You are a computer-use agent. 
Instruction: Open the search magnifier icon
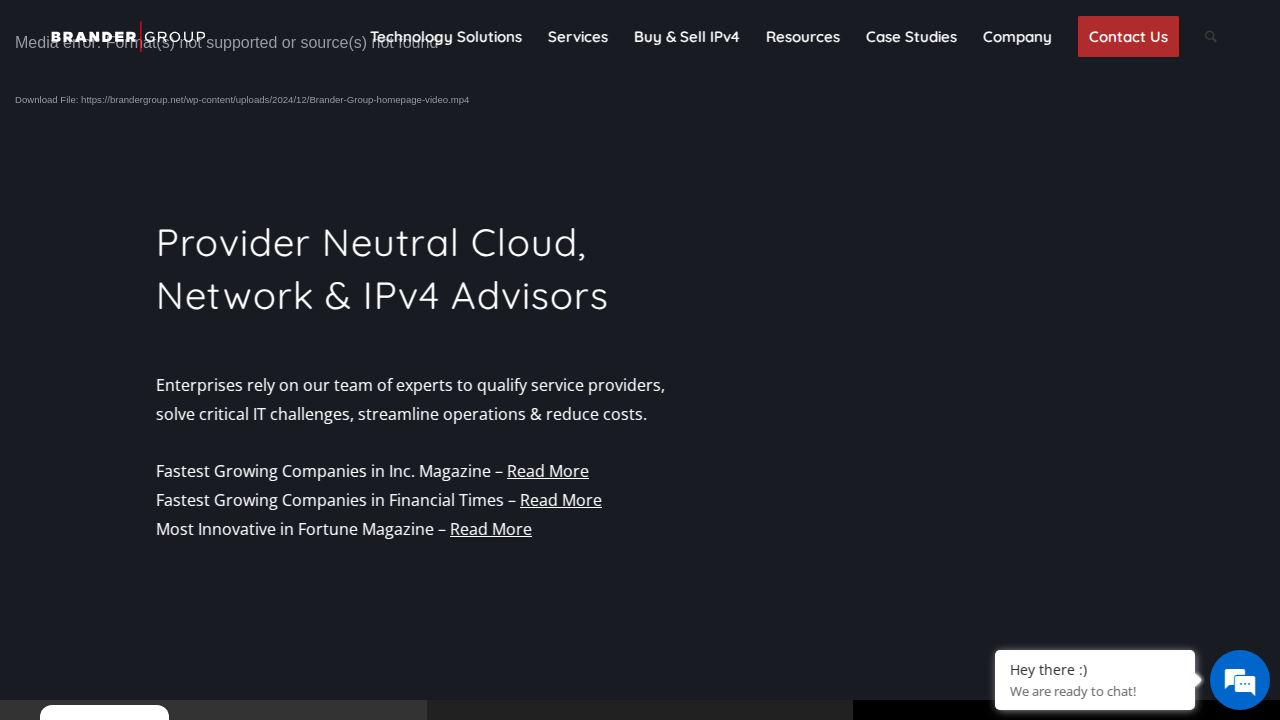click(x=1211, y=37)
